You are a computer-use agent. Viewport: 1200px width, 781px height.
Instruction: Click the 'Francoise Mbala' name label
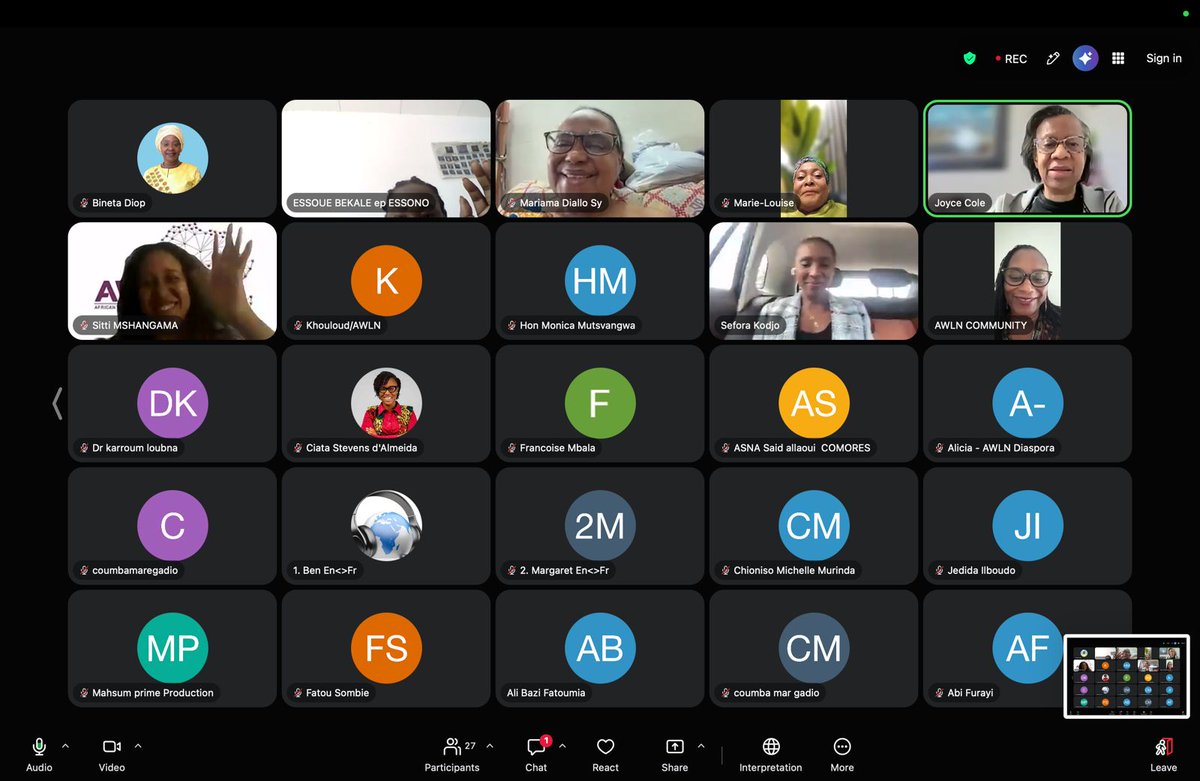557,448
